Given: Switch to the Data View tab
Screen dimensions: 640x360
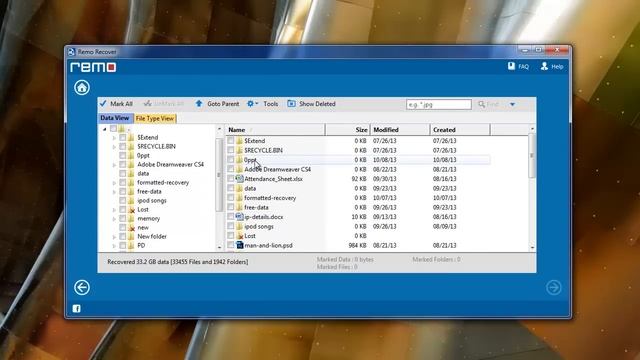Looking at the screenshot, I should coord(115,118).
